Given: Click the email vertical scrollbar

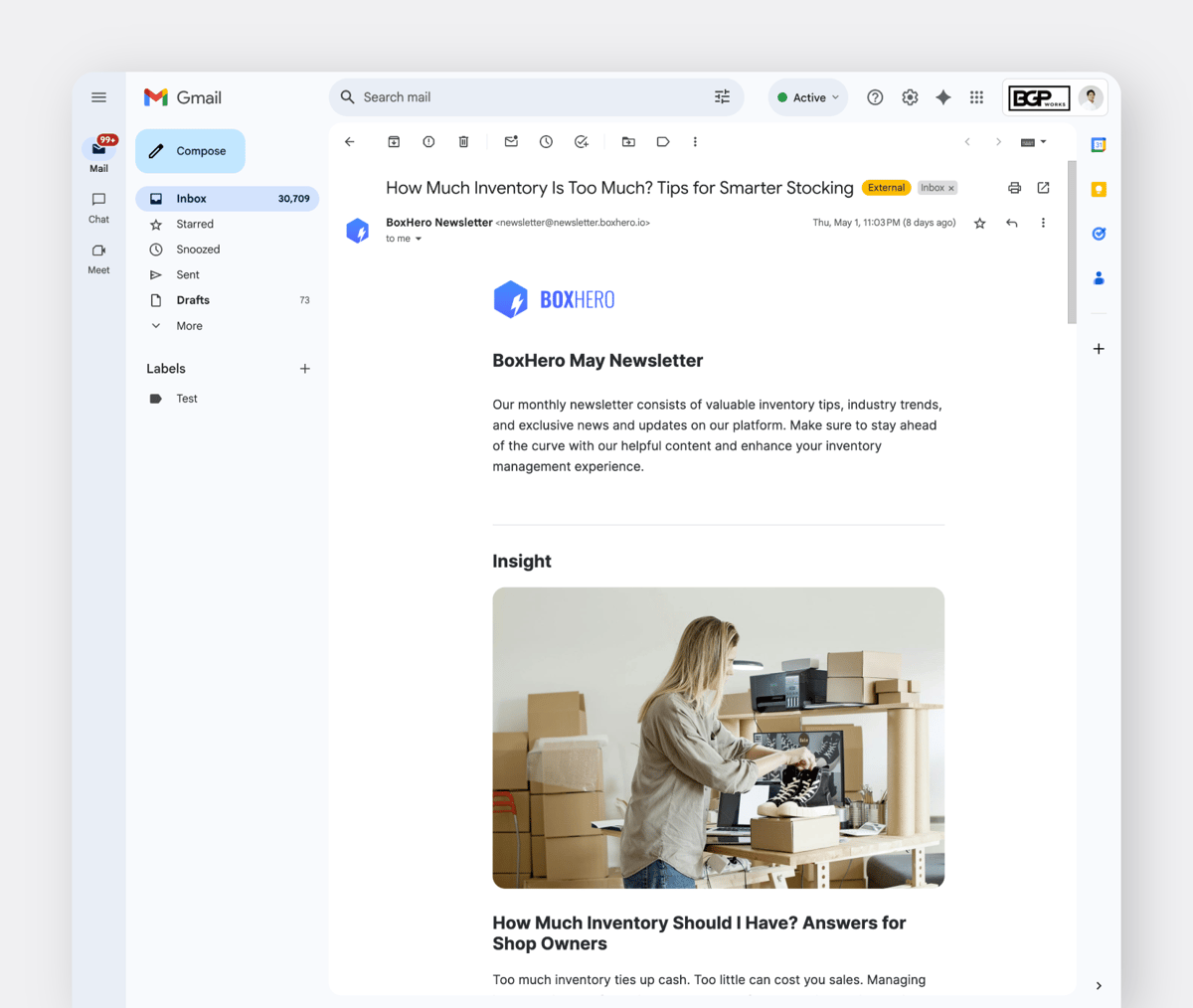Looking at the screenshot, I should [1072, 242].
